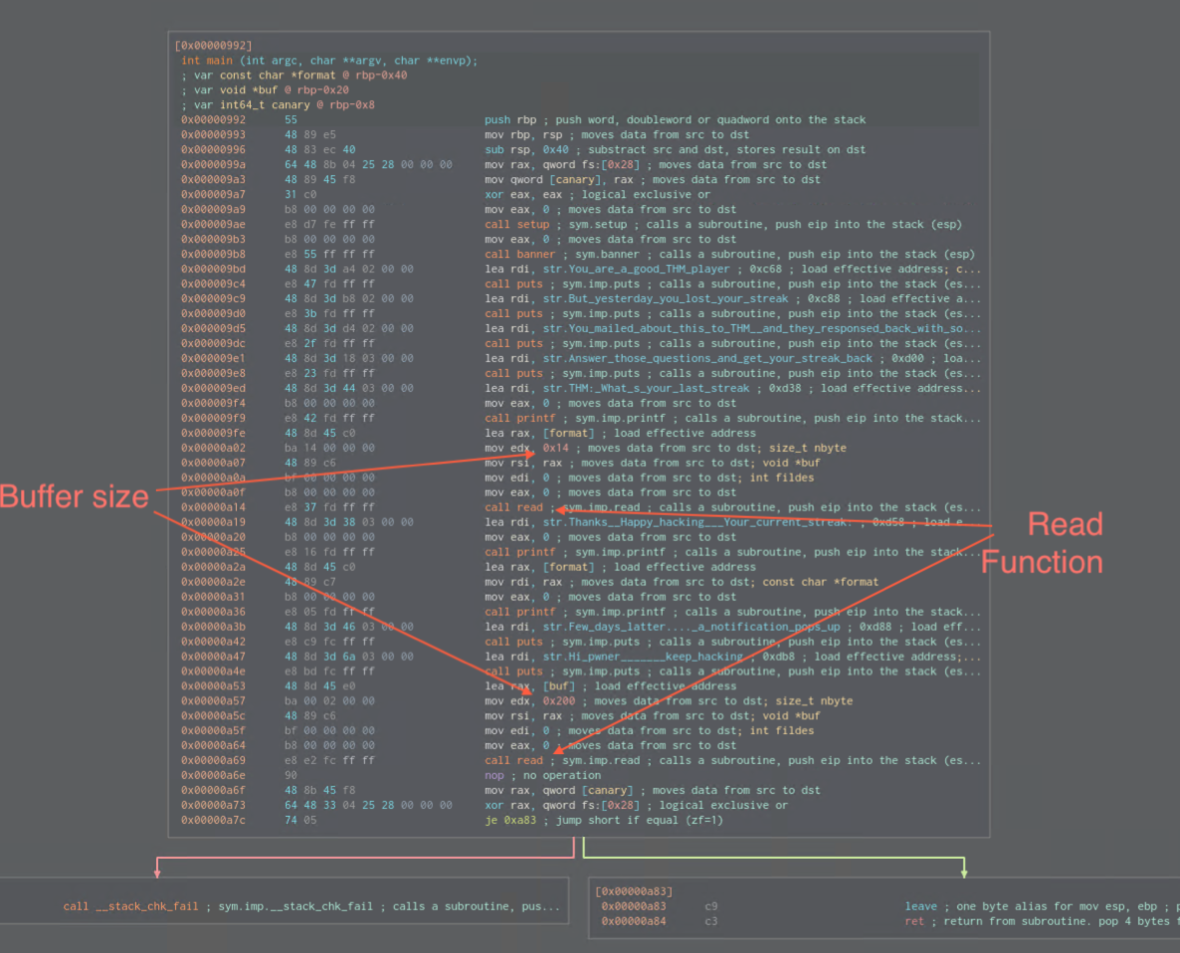Viewport: 1180px width, 953px height.
Task: Select the red Buffer size annotation label
Action: coord(75,496)
